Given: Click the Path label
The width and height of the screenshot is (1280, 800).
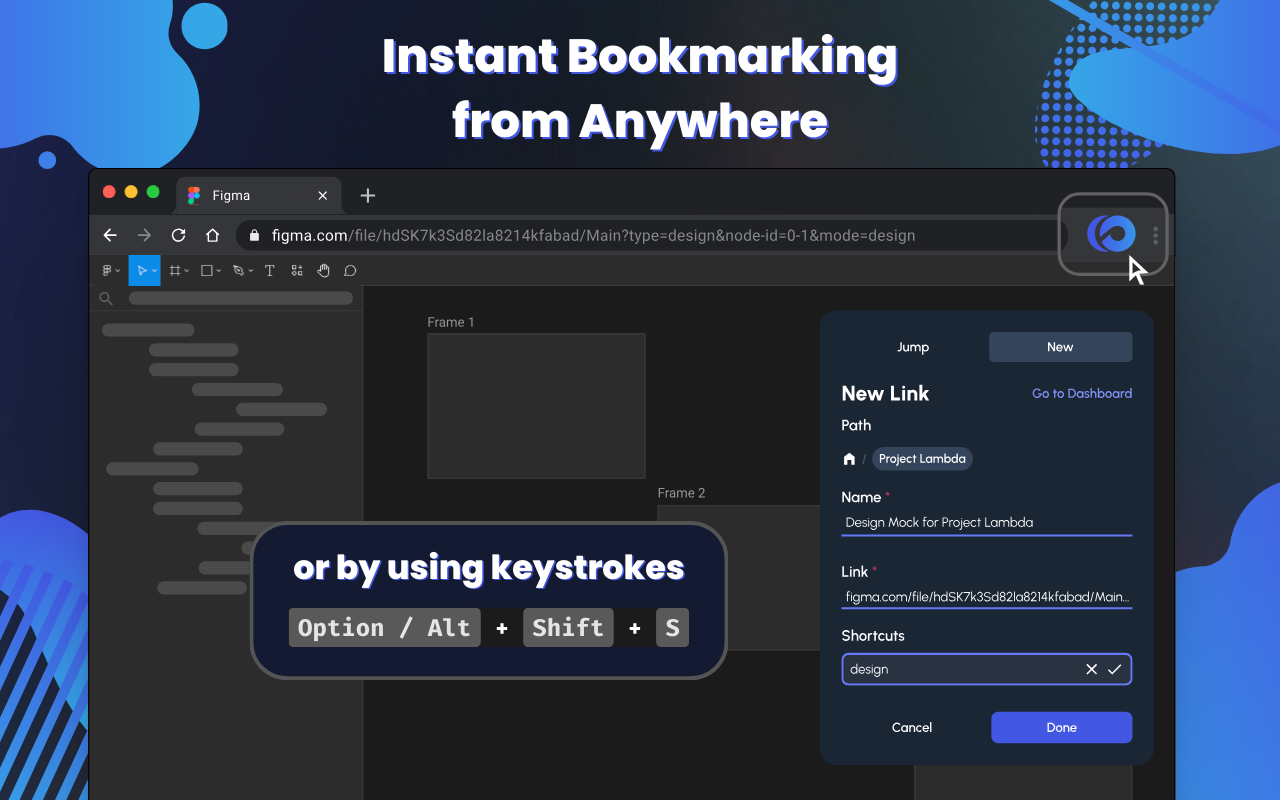Looking at the screenshot, I should pyautogui.click(x=856, y=425).
